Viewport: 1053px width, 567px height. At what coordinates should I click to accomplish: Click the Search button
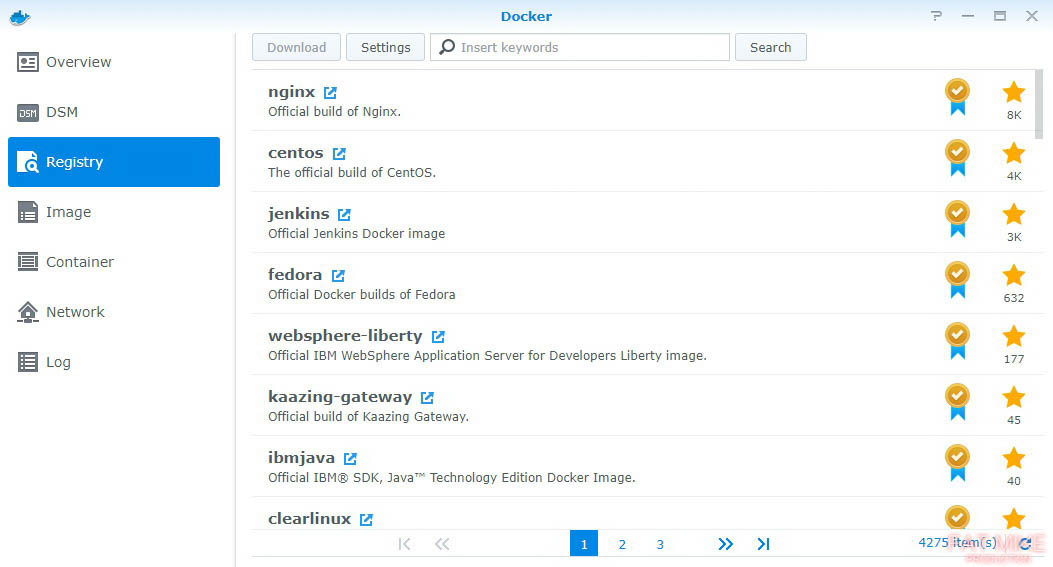click(x=770, y=47)
